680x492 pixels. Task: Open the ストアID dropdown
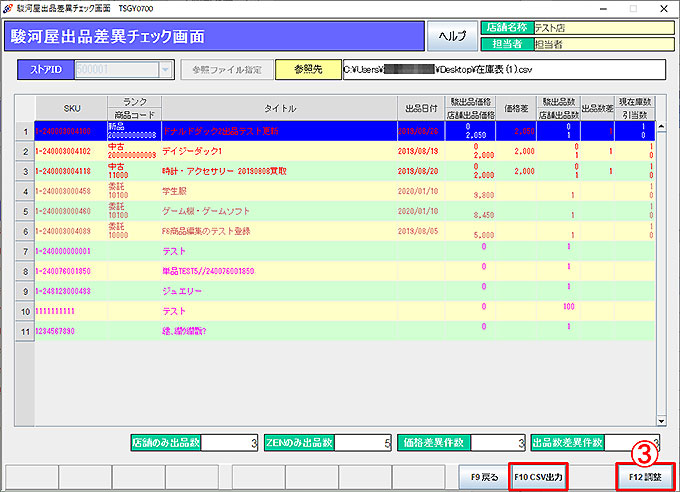click(165, 70)
